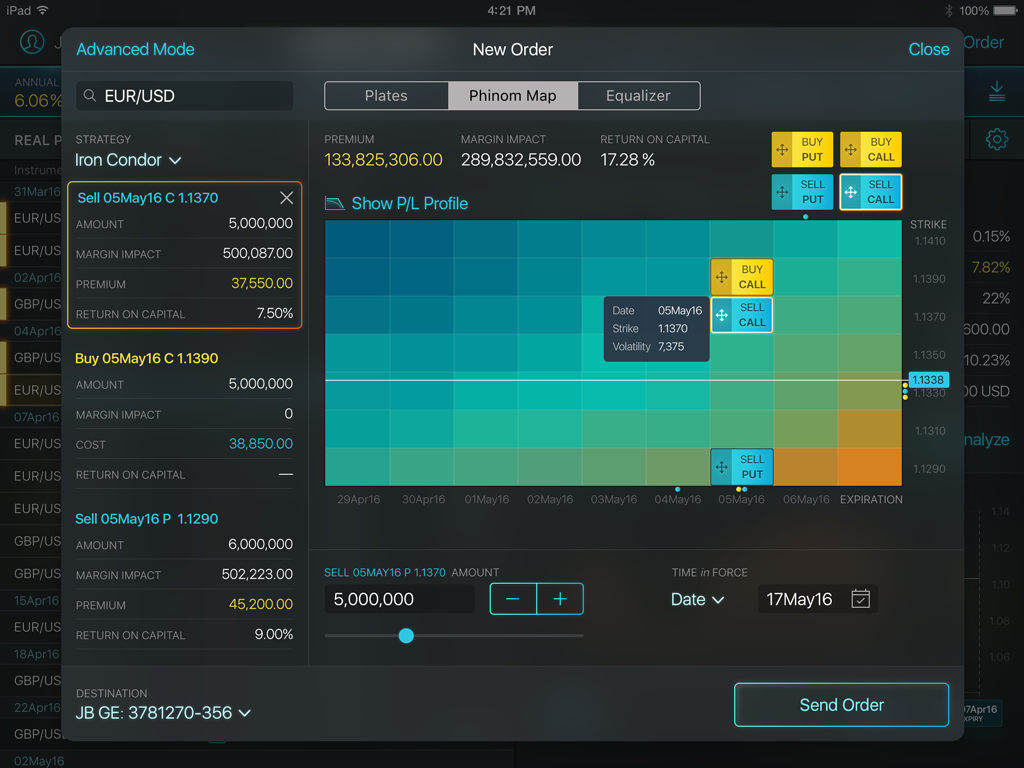Click the chart icon beside Show P/L Profile
1024x768 pixels.
[x=334, y=203]
